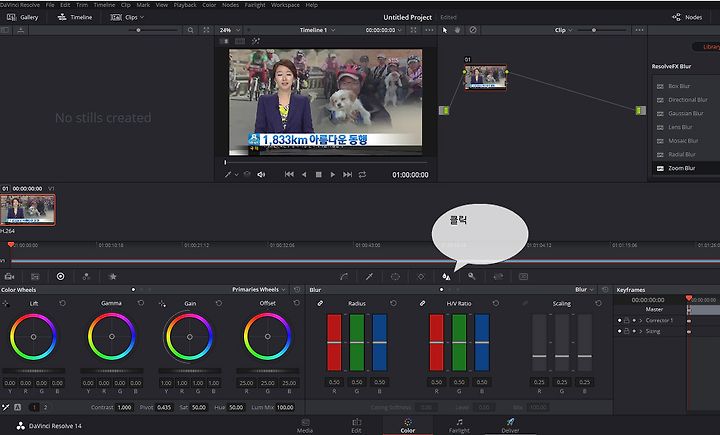The width and height of the screenshot is (720, 435).
Task: Open the Color menu
Action: (x=209, y=5)
